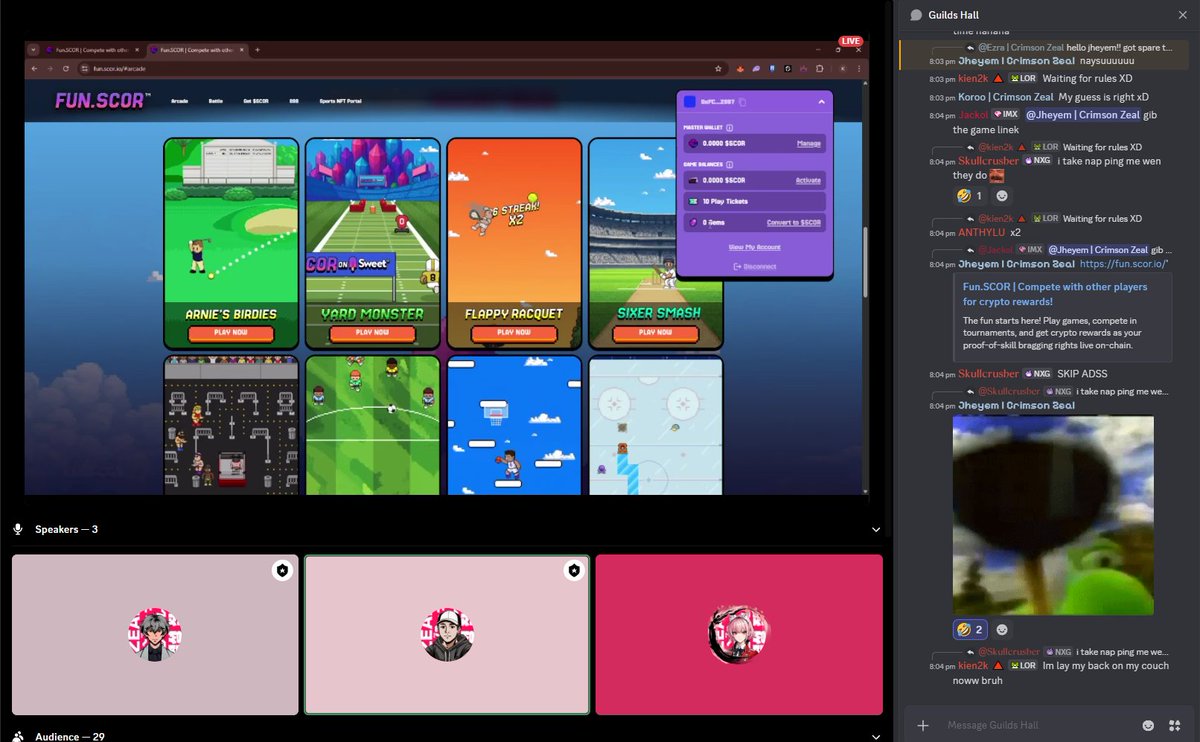Click the Jheyem | Crimson Zeal mention by Jackol
This screenshot has width=1200, height=742.
pos(1083,115)
